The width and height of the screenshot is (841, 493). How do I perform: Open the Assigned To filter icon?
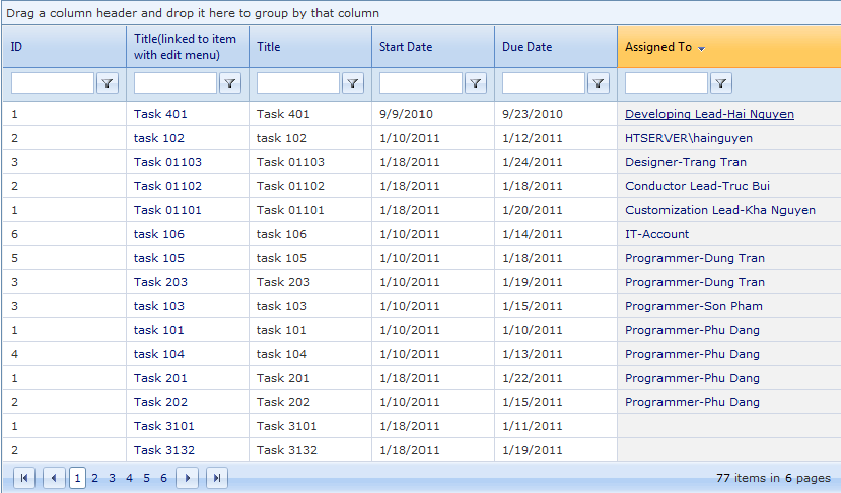pyautogui.click(x=721, y=83)
